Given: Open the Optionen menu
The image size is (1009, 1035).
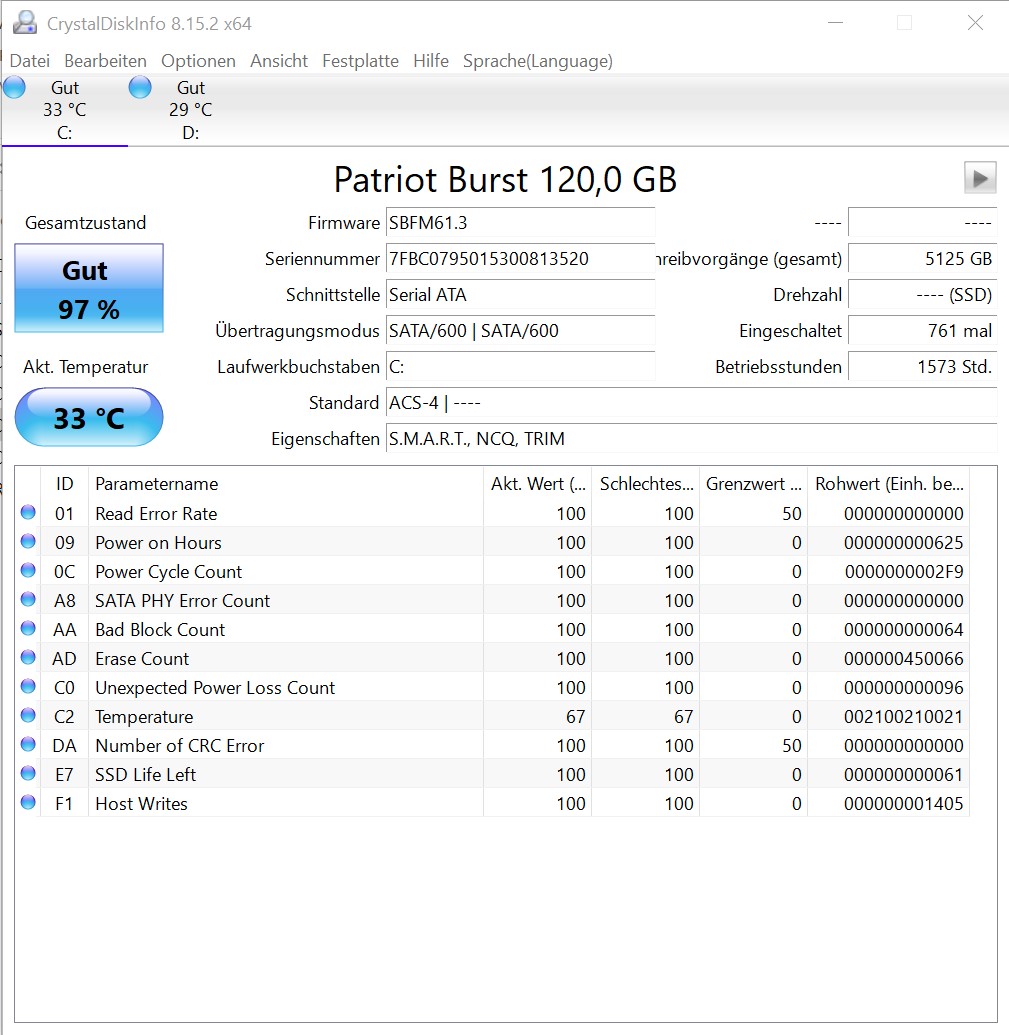Looking at the screenshot, I should (198, 61).
